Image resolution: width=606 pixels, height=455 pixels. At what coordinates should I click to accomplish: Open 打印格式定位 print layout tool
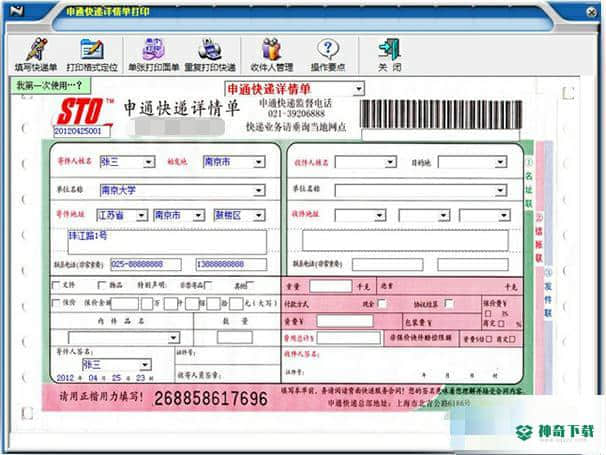pyautogui.click(x=92, y=55)
